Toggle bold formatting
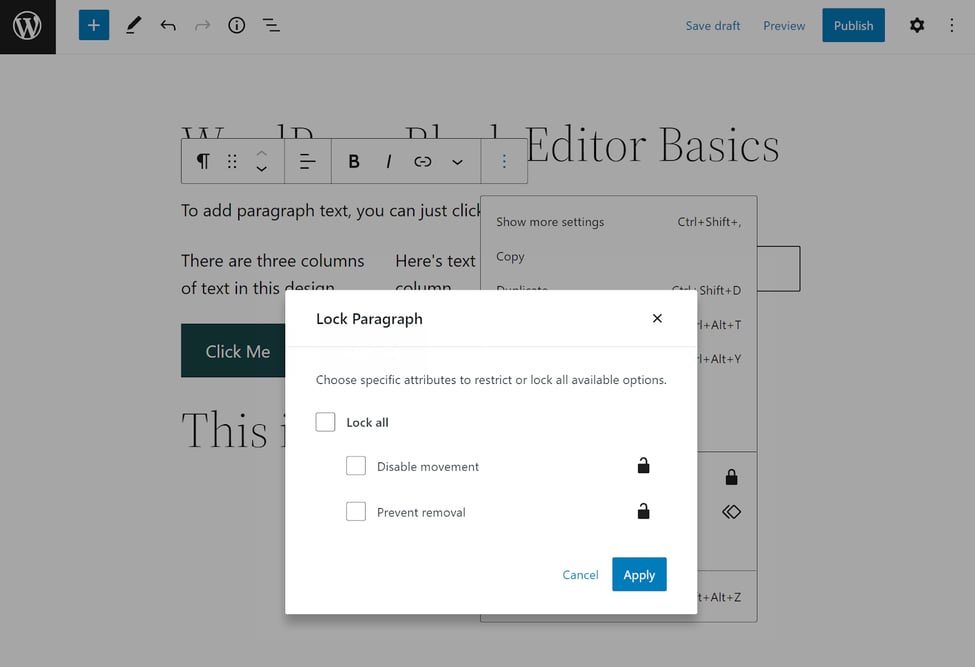Screen dimensions: 975x667 tap(354, 162)
